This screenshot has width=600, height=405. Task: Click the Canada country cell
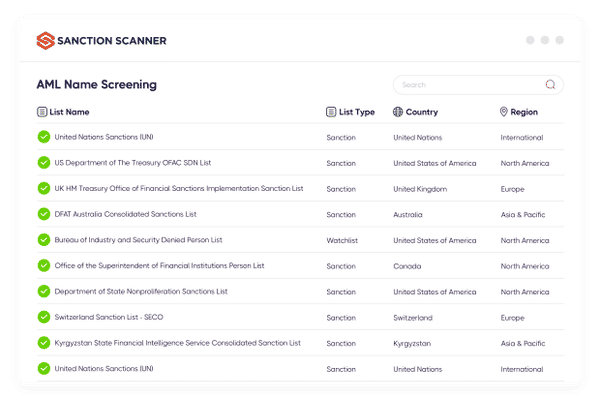pos(407,266)
